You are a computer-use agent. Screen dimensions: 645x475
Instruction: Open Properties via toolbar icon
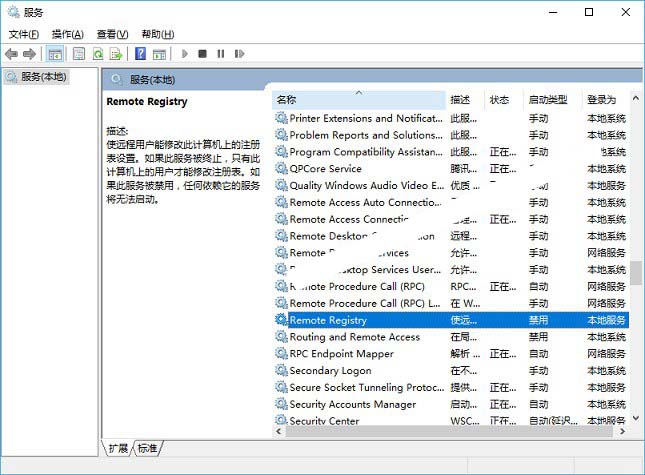(x=77, y=54)
